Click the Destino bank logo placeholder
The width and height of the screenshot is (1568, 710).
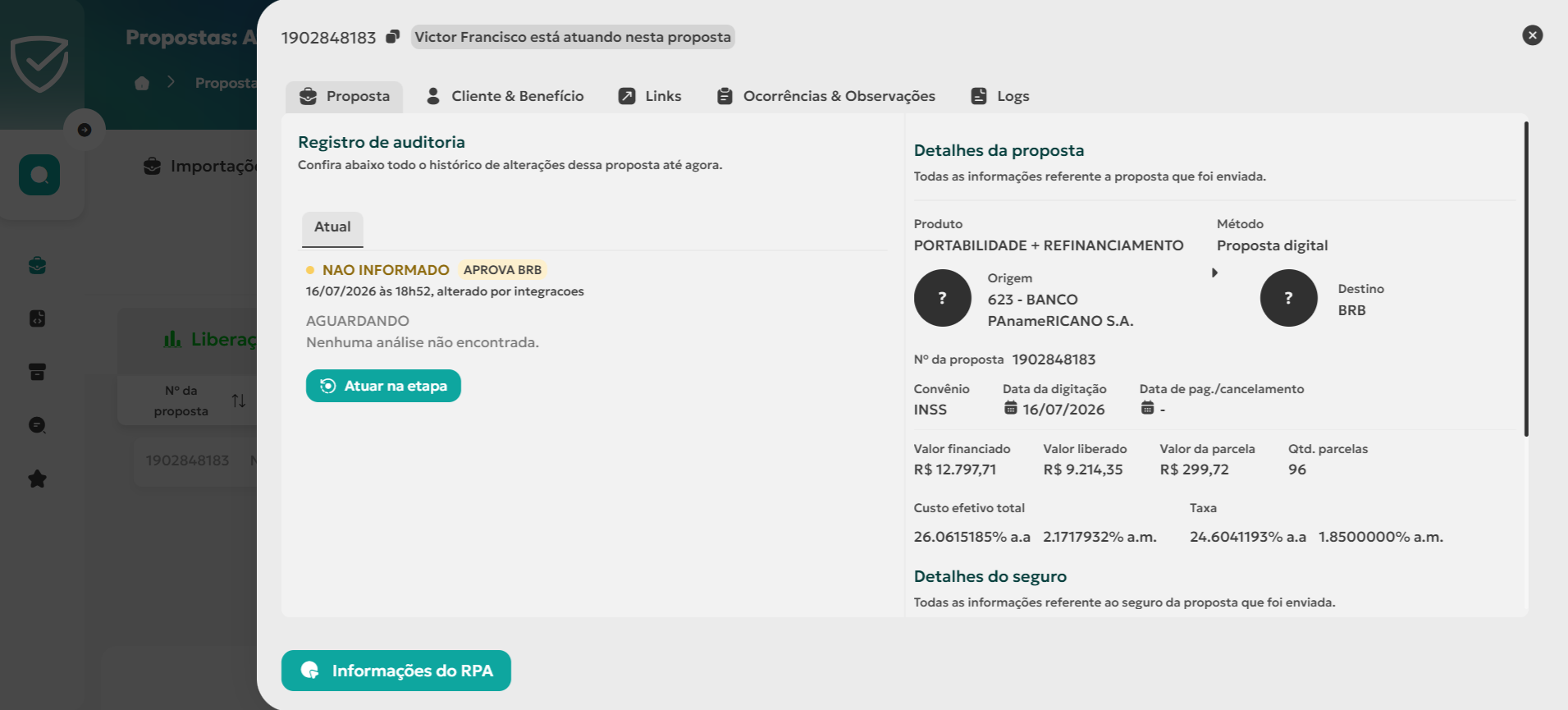pyautogui.click(x=1289, y=298)
